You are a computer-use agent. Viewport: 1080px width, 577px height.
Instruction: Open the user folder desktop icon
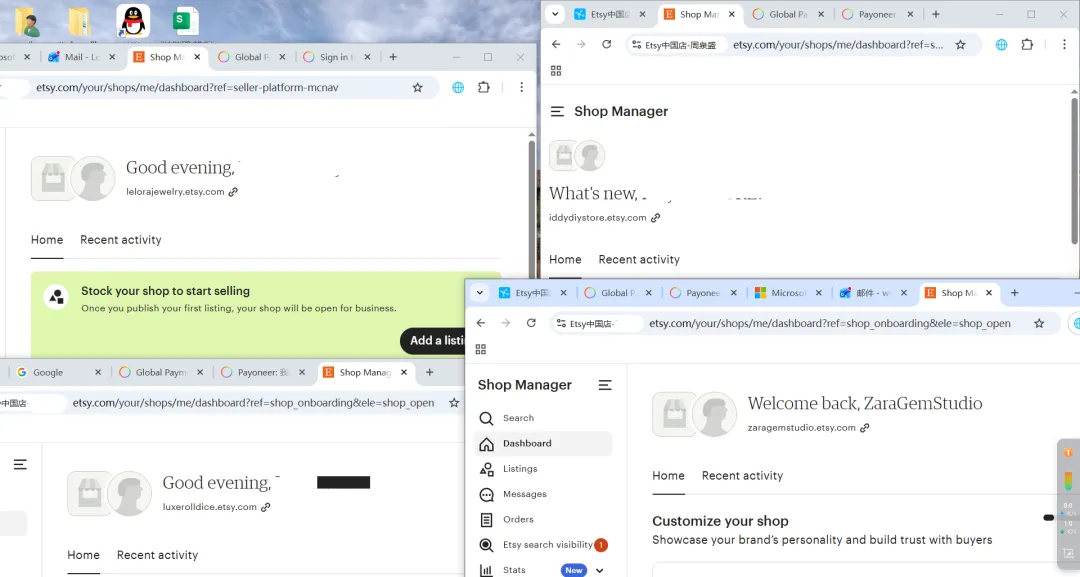point(28,22)
